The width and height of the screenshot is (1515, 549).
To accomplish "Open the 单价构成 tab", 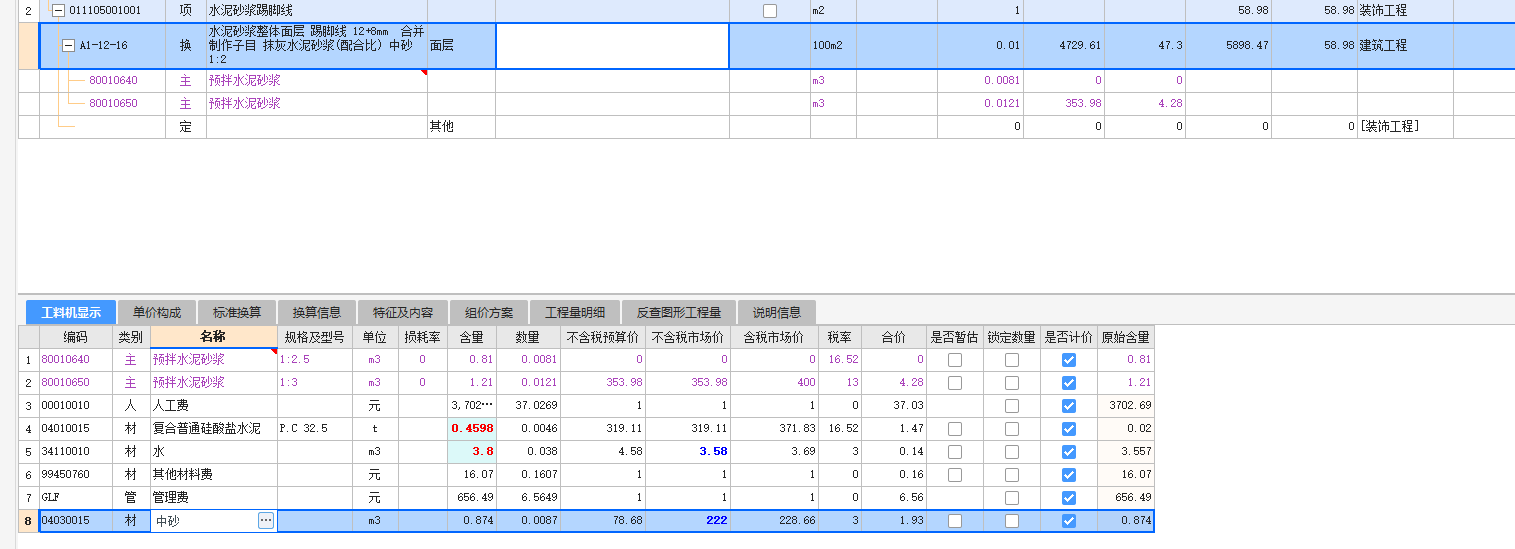I will tap(157, 312).
